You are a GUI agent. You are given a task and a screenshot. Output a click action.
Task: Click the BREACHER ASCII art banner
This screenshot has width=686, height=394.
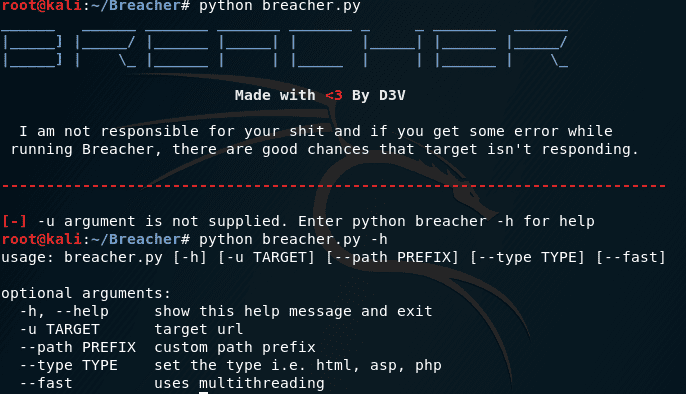point(285,49)
